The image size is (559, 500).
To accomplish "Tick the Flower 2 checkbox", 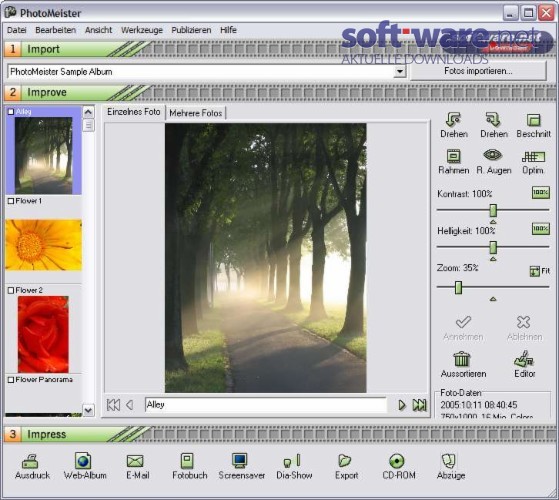I will (11, 290).
